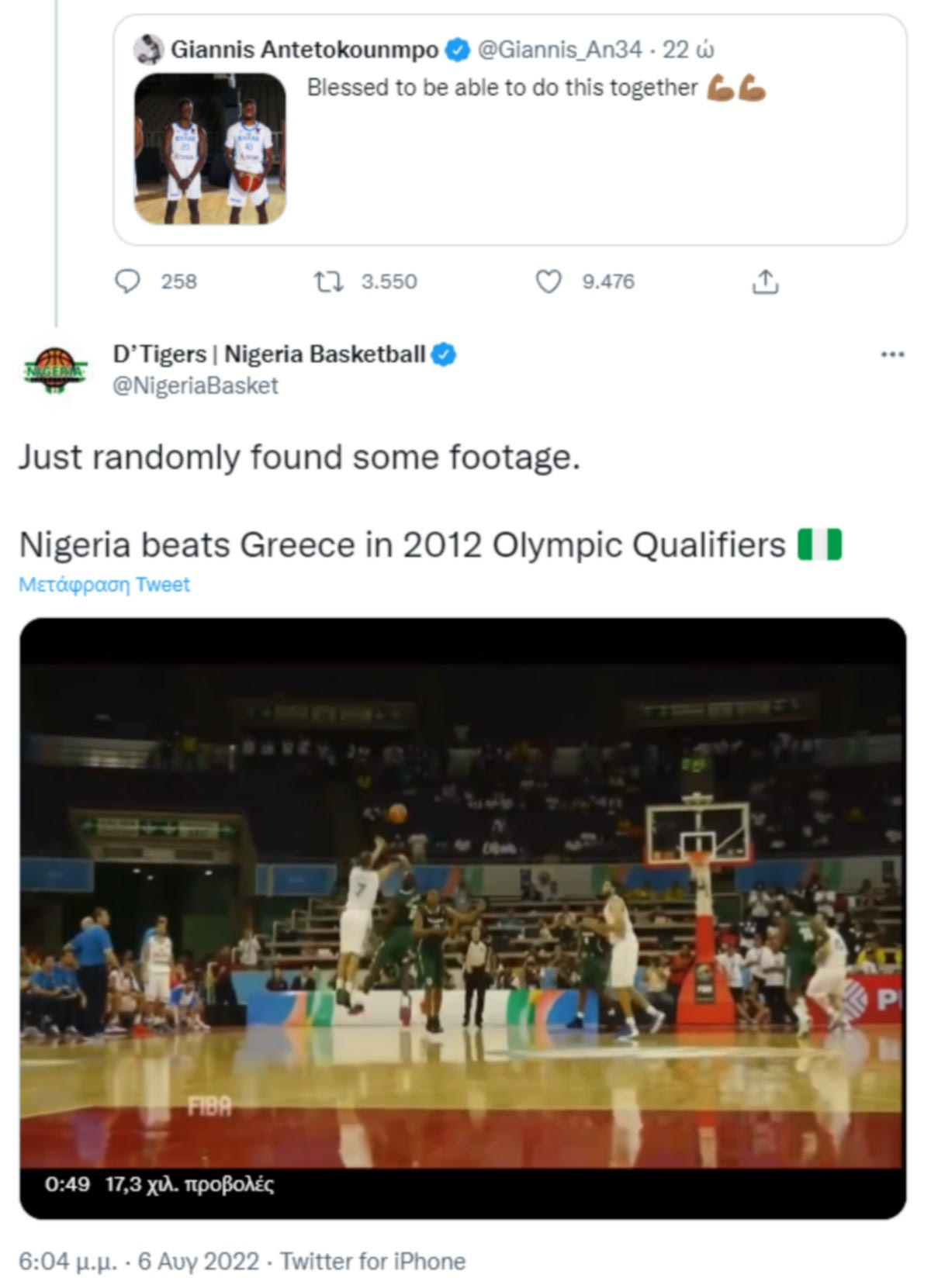Open the @Giannis_An34 handle
Image resolution: width=931 pixels, height=1288 pixels.
pos(559,50)
